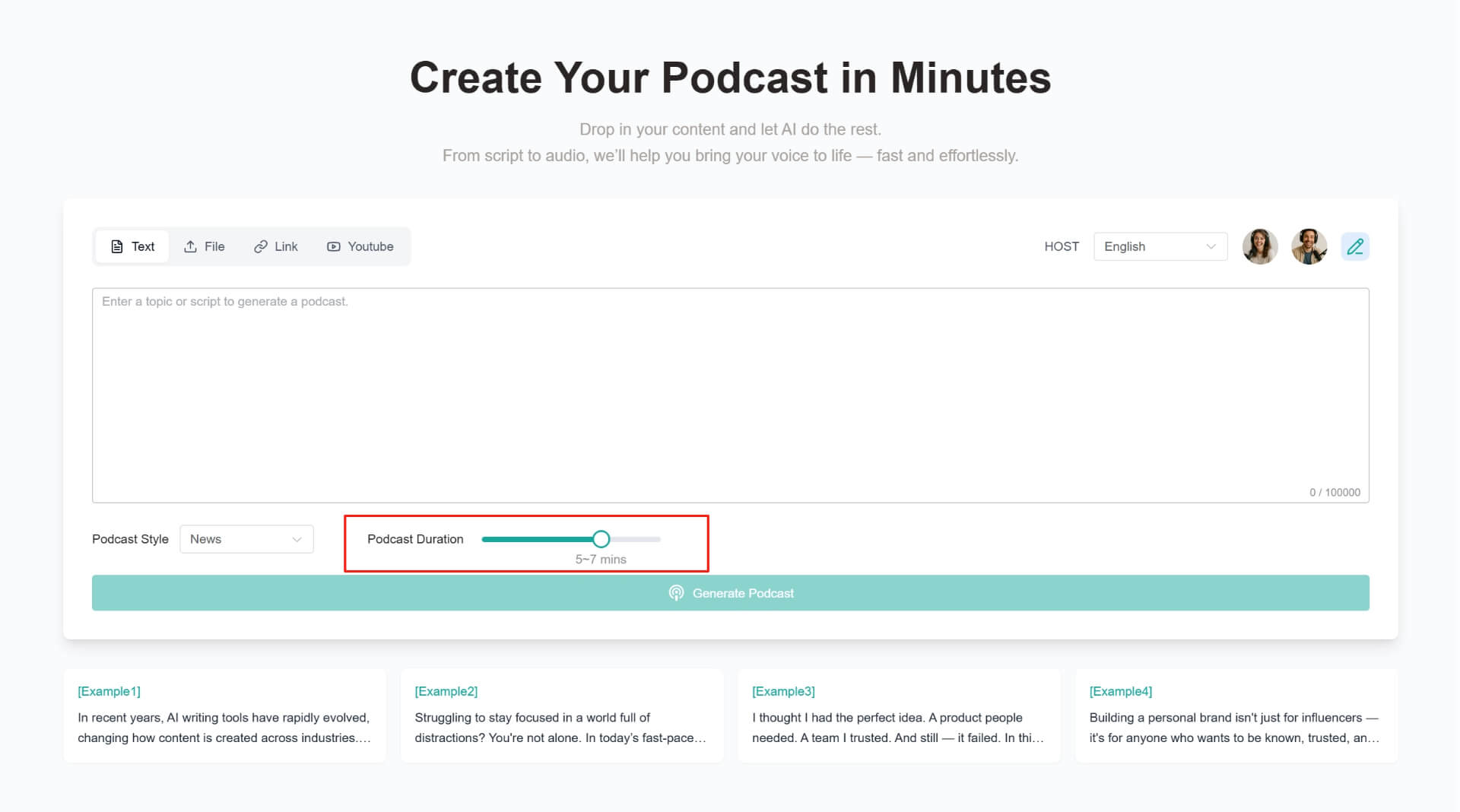Click the HOST label
The height and width of the screenshot is (812, 1460).
click(1062, 246)
